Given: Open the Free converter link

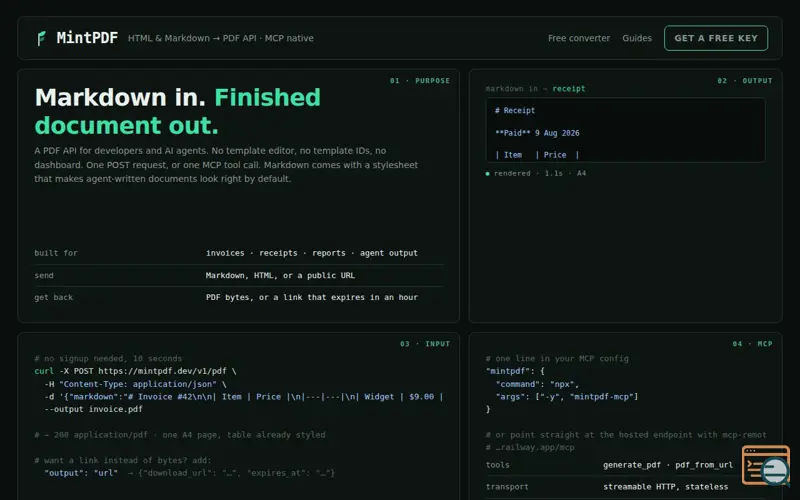Looking at the screenshot, I should pyautogui.click(x=579, y=38).
